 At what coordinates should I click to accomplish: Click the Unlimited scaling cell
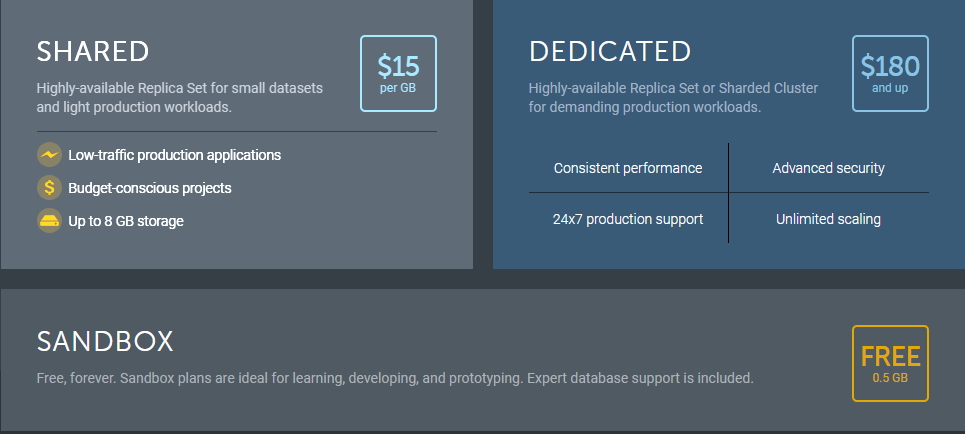pos(828,219)
